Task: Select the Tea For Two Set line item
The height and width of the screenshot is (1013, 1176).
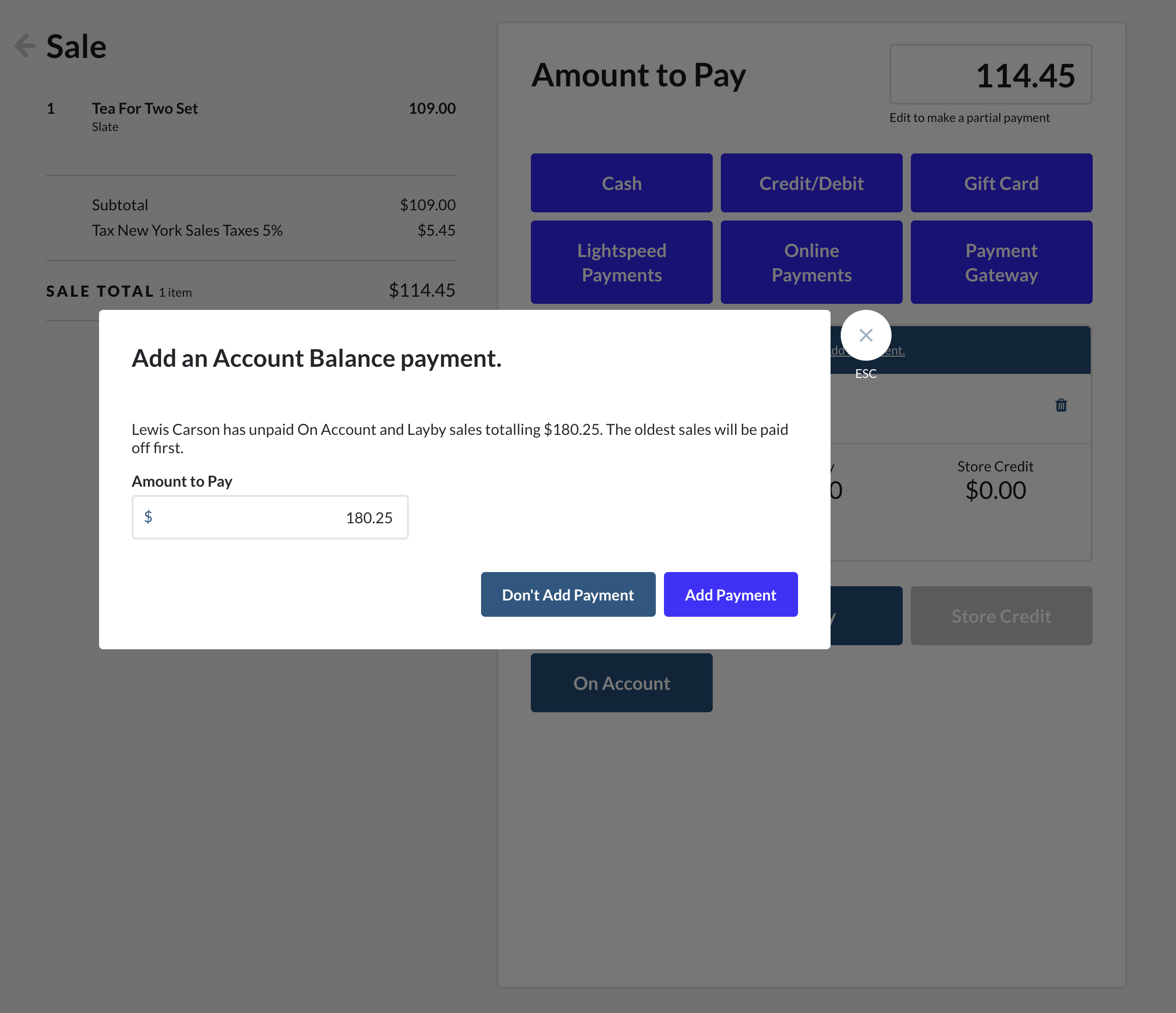Action: coord(145,108)
